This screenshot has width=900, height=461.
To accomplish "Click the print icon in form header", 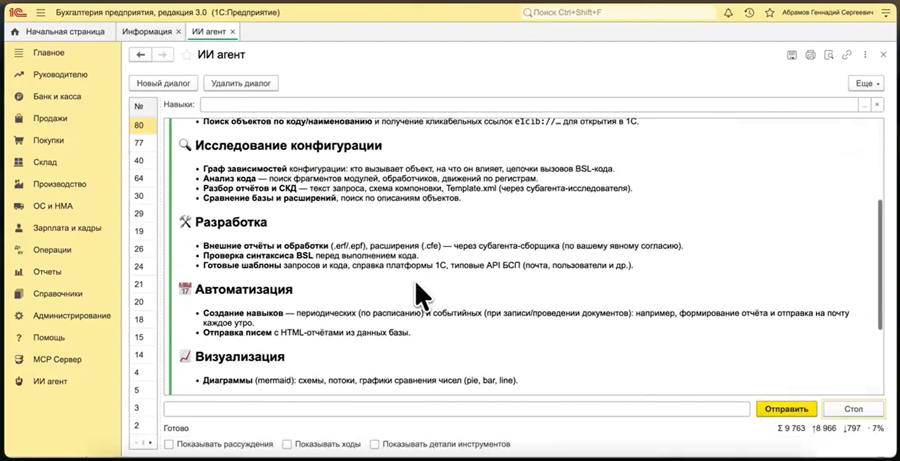I will [810, 55].
